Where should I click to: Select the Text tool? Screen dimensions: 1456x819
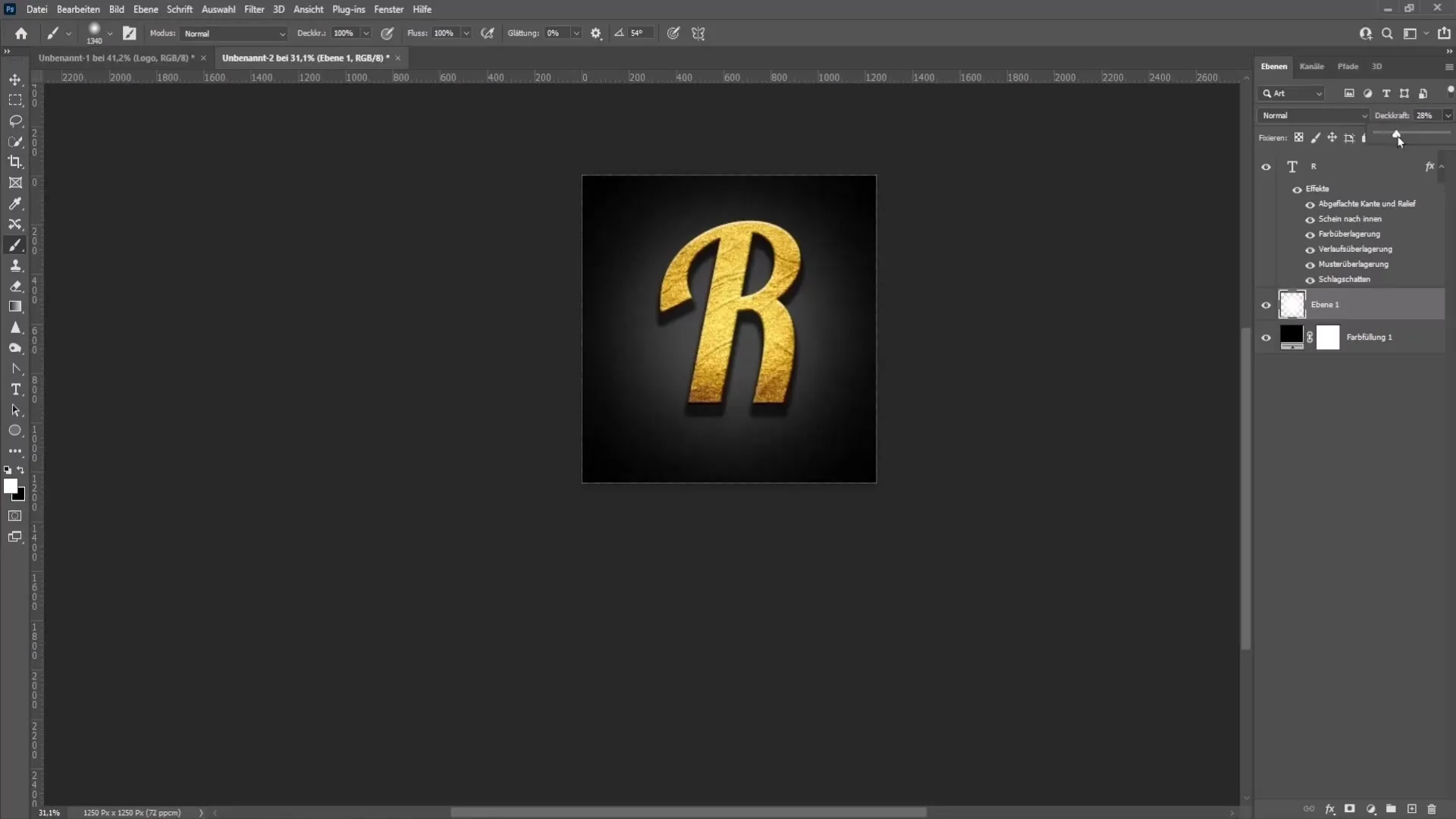(x=15, y=390)
